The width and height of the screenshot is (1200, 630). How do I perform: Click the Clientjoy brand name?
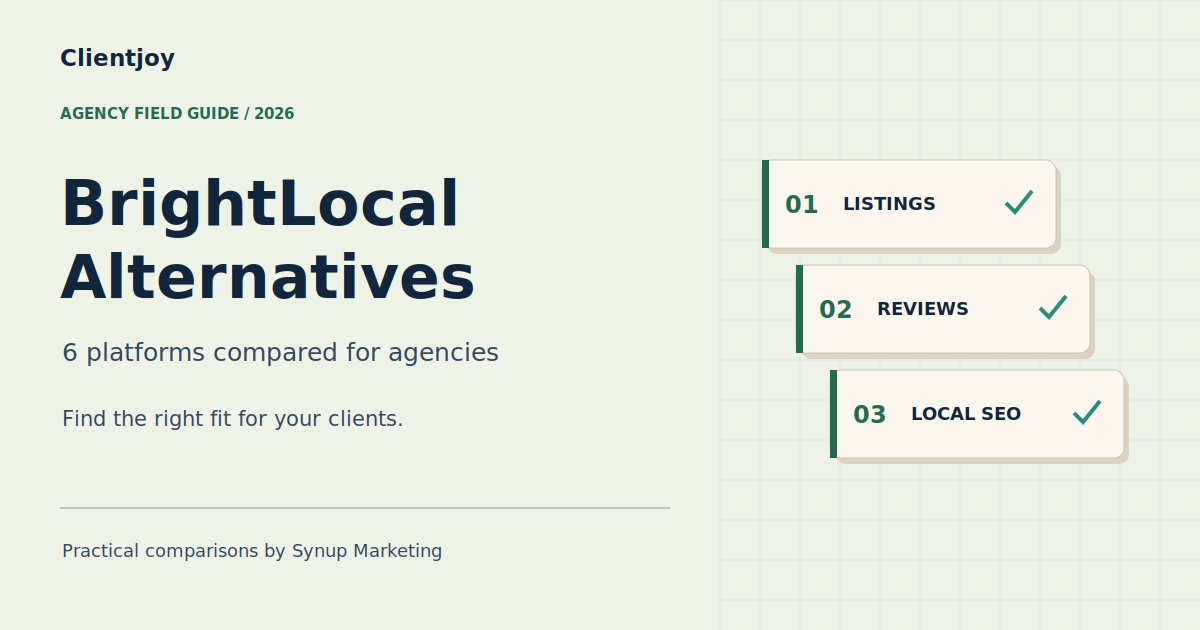coord(117,58)
